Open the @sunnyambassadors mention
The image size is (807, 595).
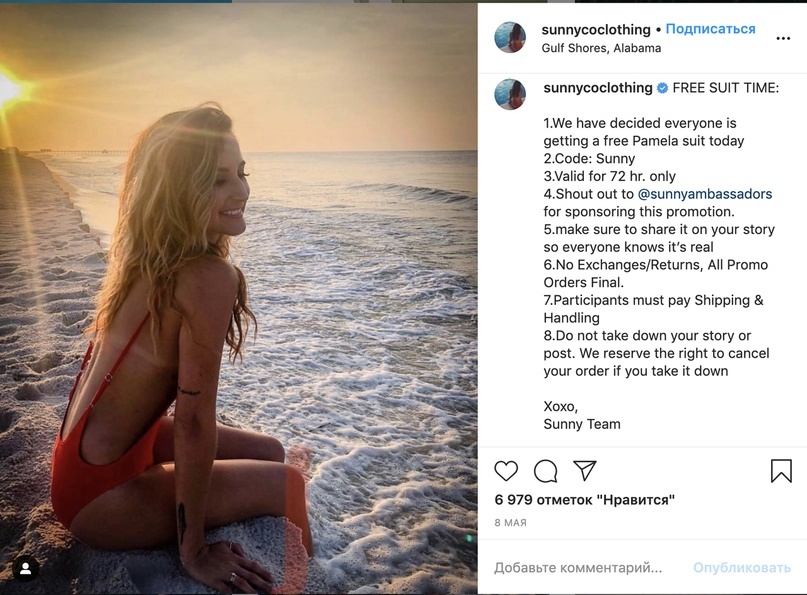tap(704, 194)
